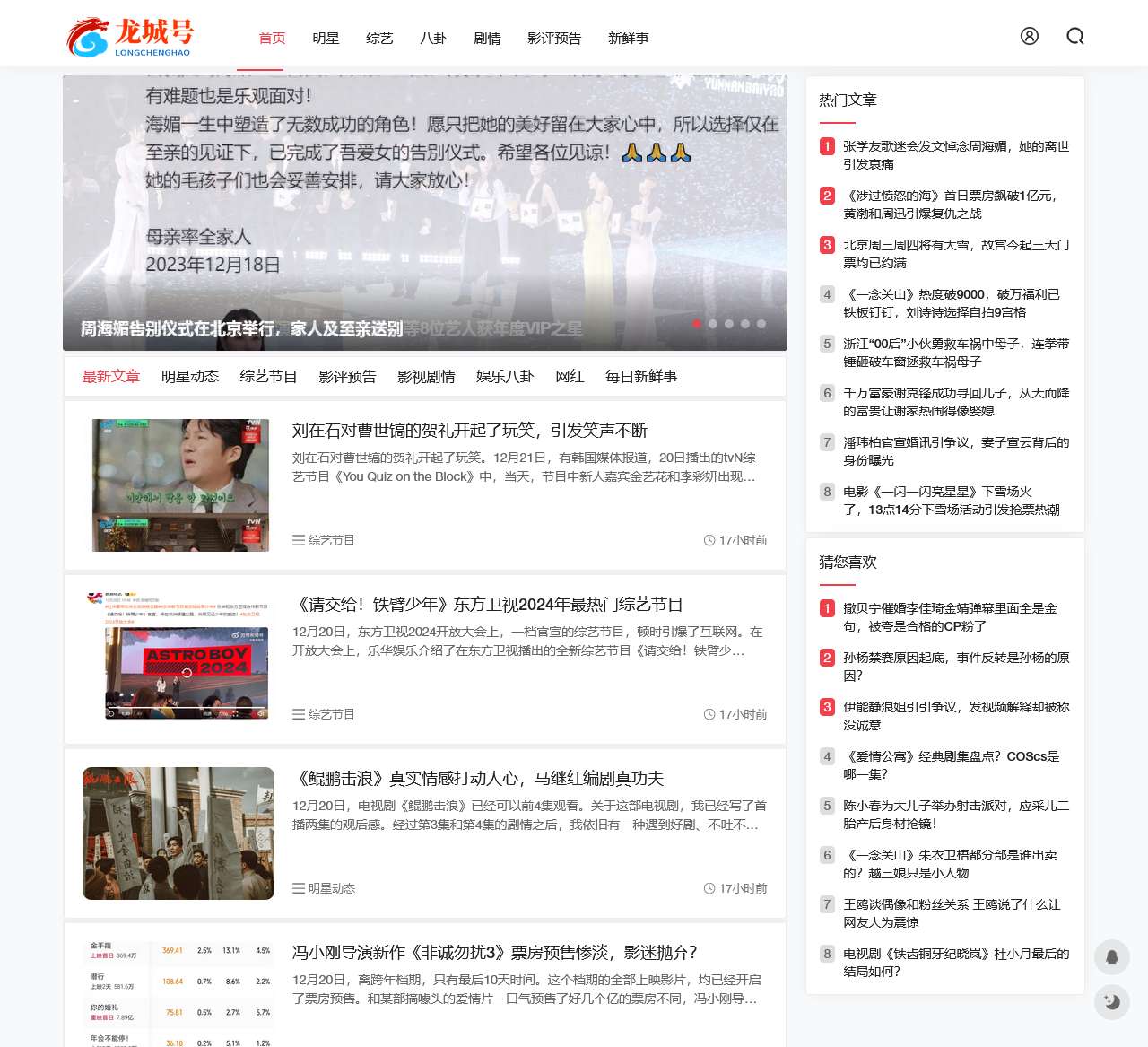The height and width of the screenshot is (1047, 1148).
Task: Open article 刘在石对曹世镐的贺礼开起了玩笑
Action: [470, 431]
